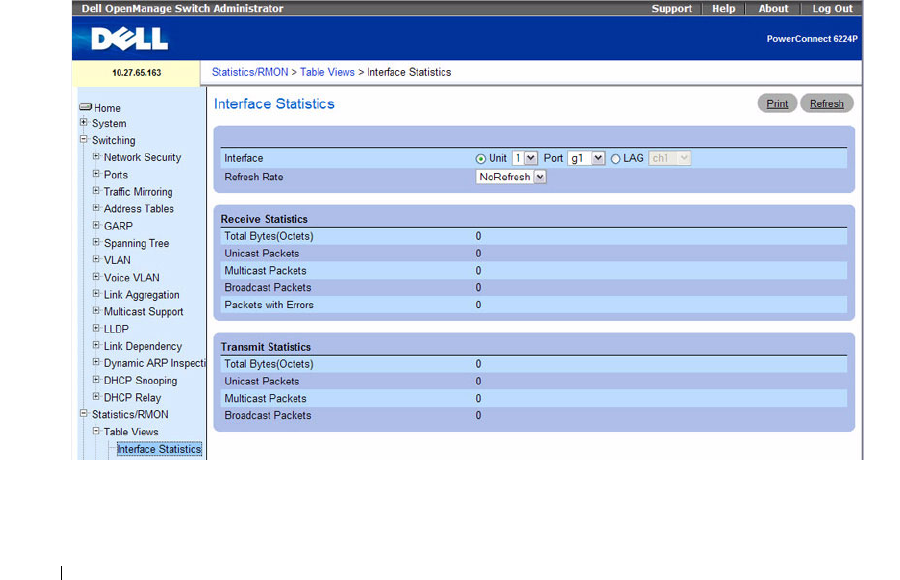Image resolution: width=900 pixels, height=580 pixels.
Task: Expand the Voice VLAN node
Action: point(96,276)
